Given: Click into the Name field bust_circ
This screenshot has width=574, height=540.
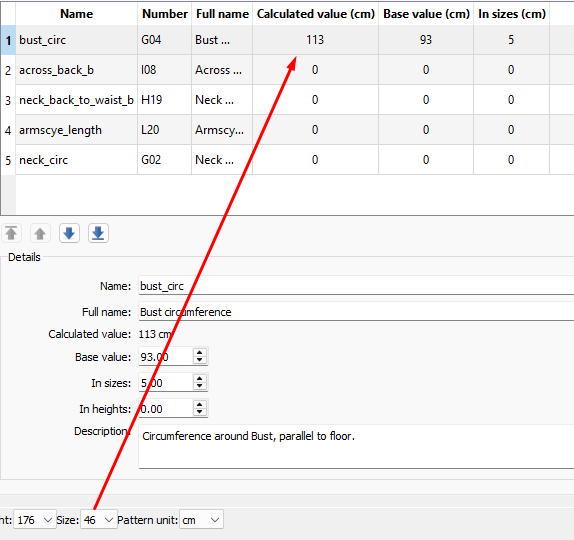Looking at the screenshot, I should coord(356,286).
